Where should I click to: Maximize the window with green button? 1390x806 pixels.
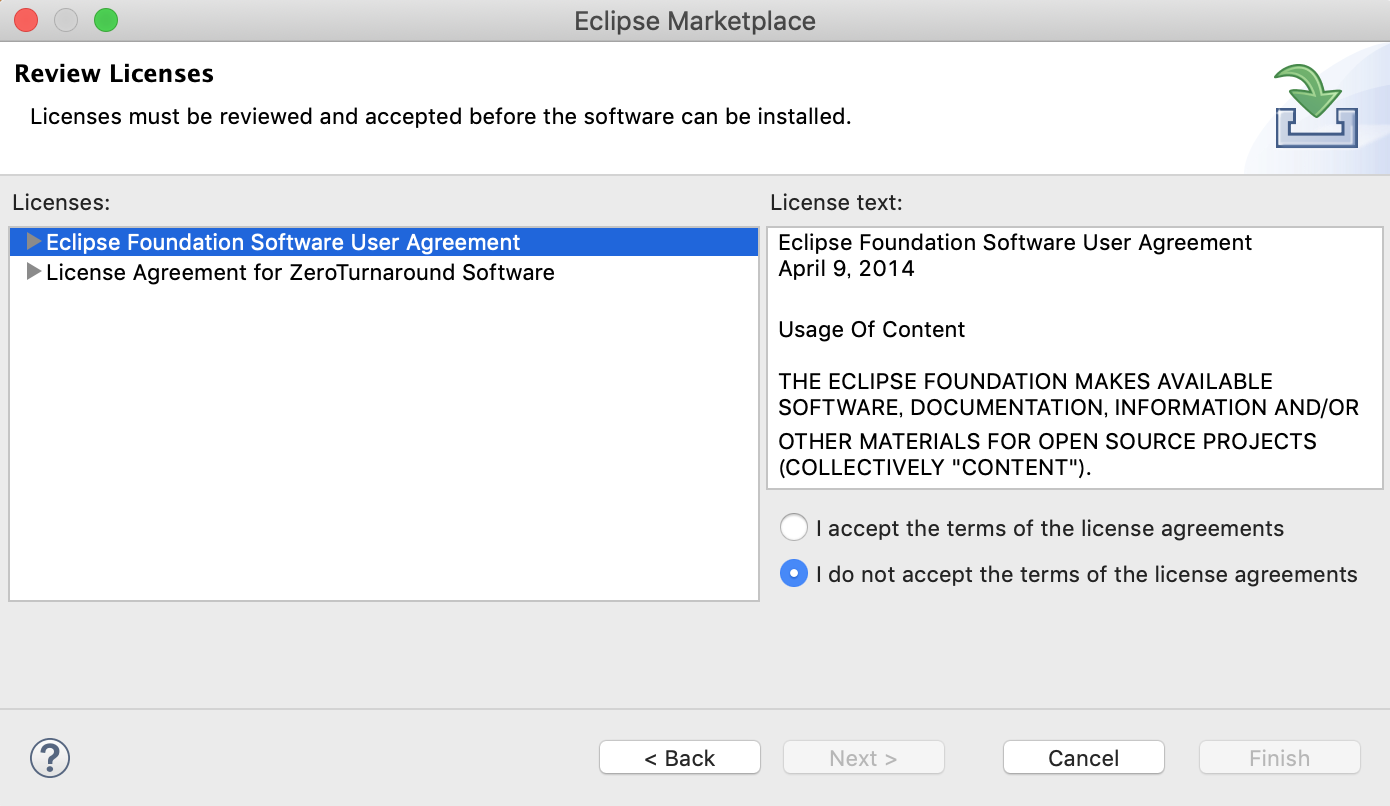tap(105, 20)
